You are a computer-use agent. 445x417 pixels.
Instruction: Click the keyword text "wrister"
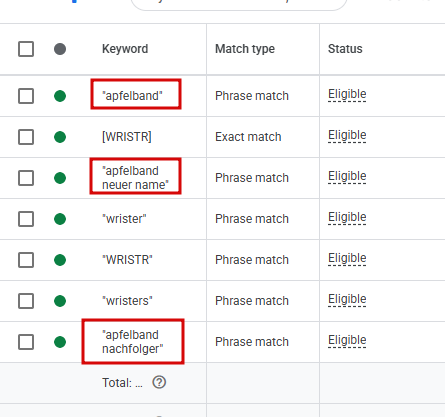(124, 219)
